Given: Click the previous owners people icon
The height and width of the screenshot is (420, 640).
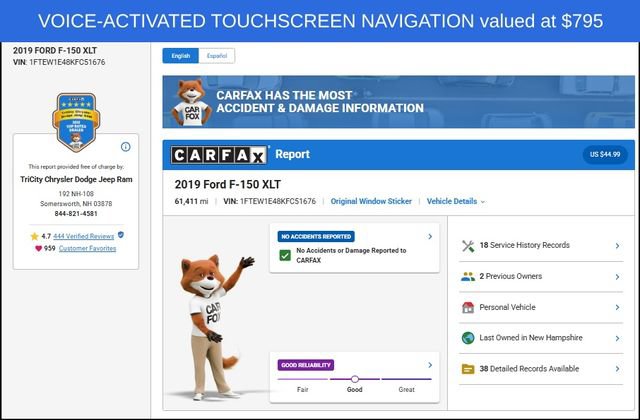Looking at the screenshot, I should [468, 277].
